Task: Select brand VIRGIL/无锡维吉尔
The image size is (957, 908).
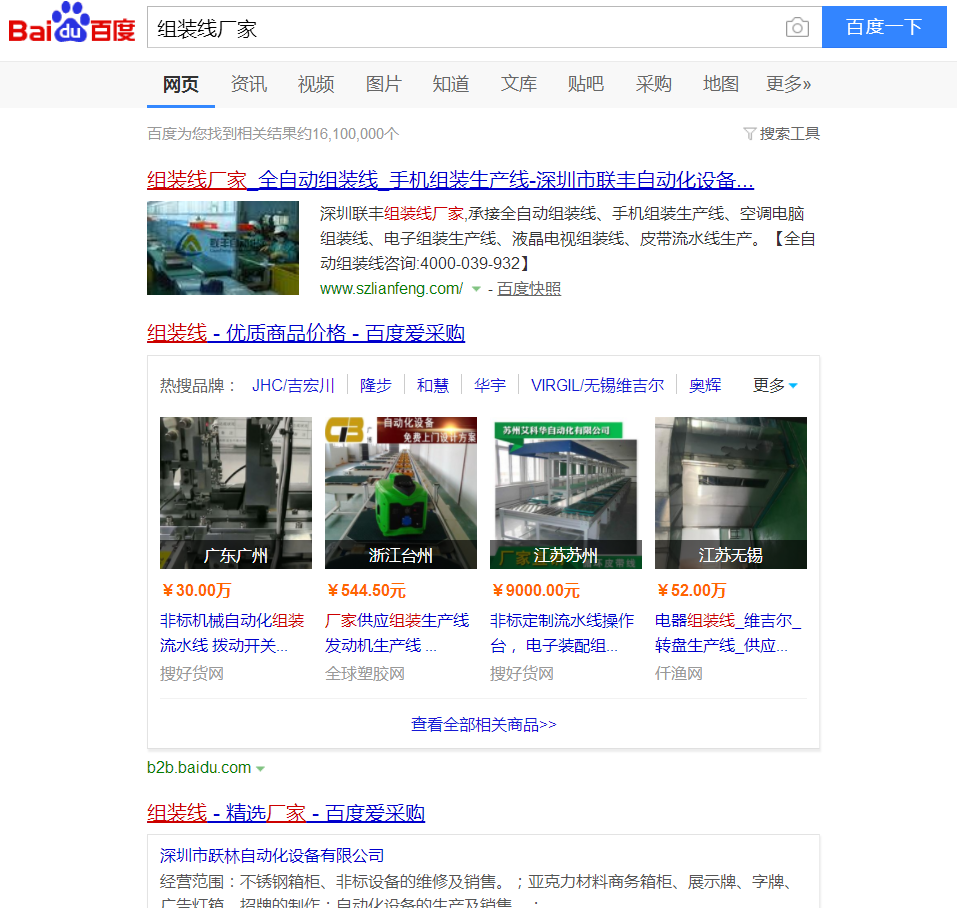Action: [597, 386]
